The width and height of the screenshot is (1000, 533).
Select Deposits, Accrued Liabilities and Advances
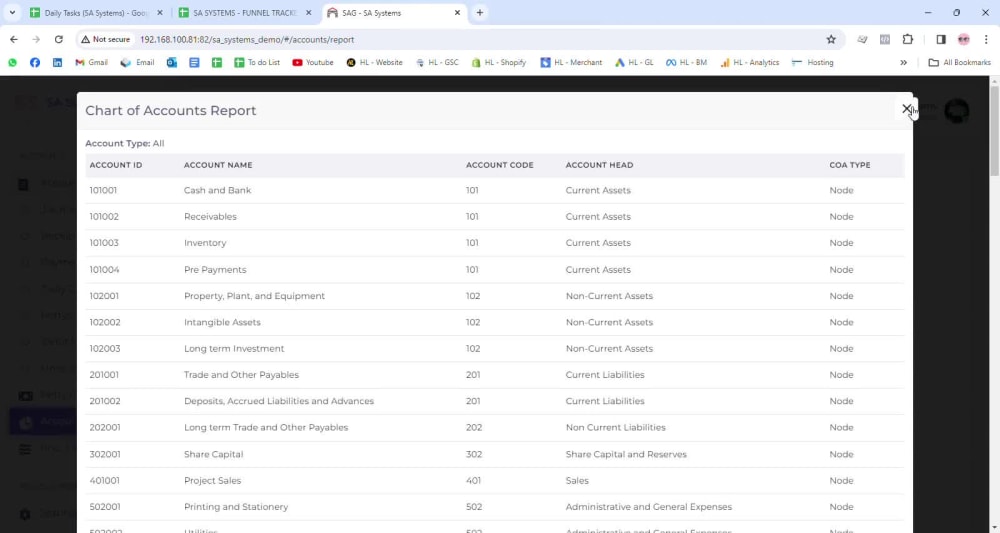point(279,401)
